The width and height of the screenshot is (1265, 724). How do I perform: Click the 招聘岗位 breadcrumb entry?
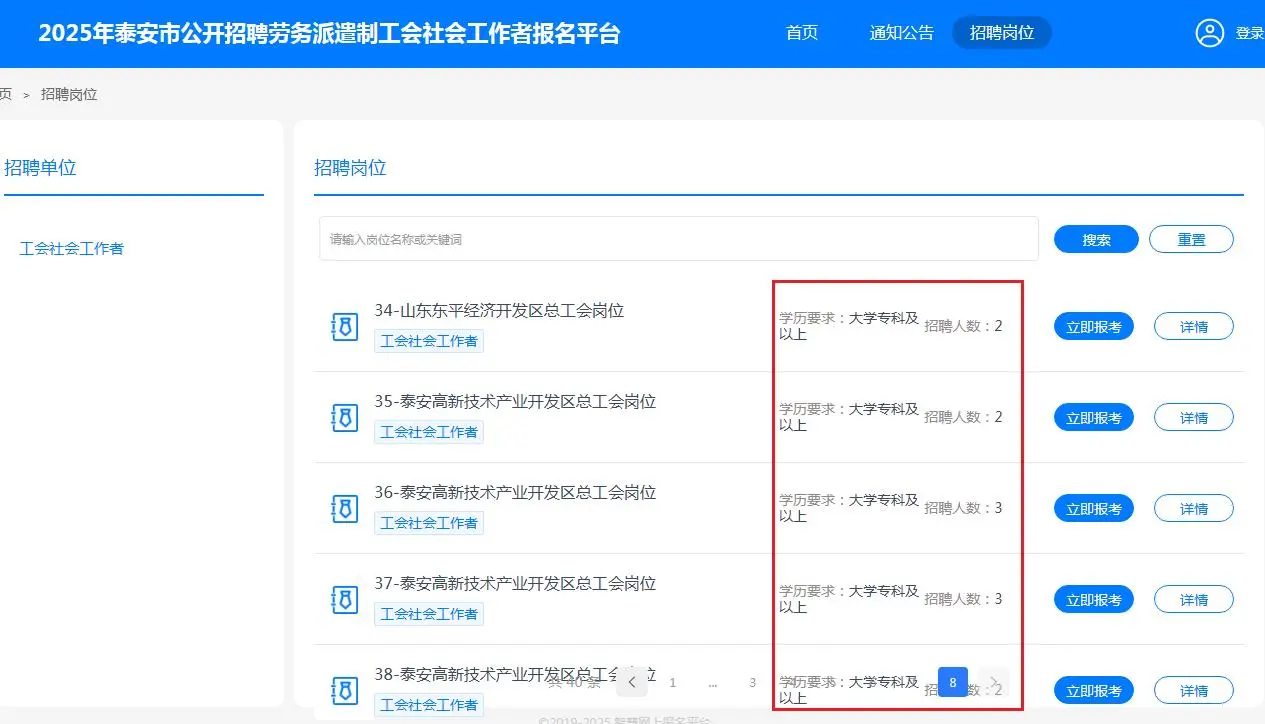[x=68, y=93]
